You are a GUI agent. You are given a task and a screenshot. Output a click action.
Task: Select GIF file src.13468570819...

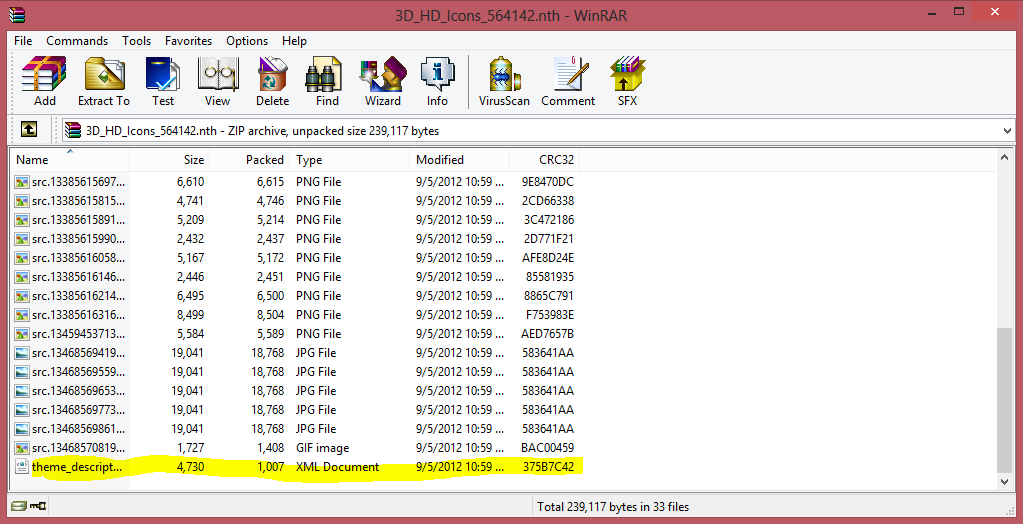[x=78, y=448]
